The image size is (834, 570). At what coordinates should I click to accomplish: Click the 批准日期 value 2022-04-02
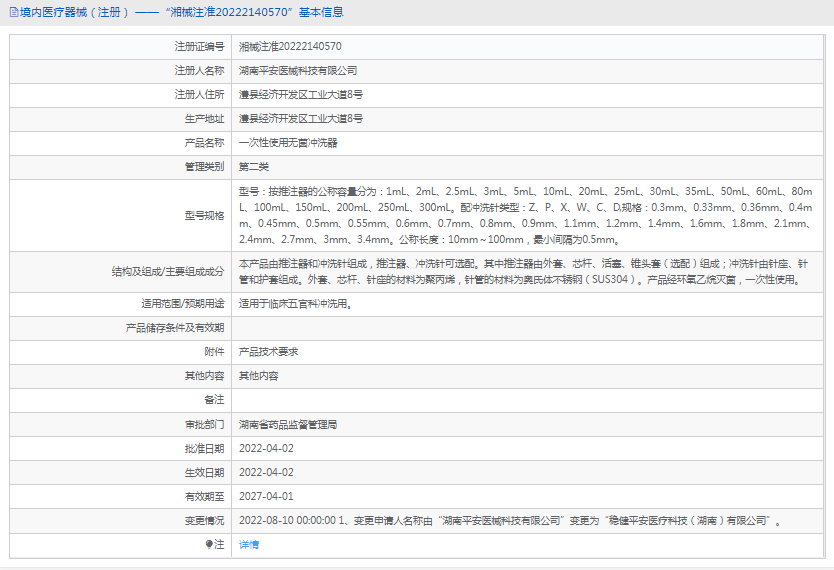tap(266, 448)
